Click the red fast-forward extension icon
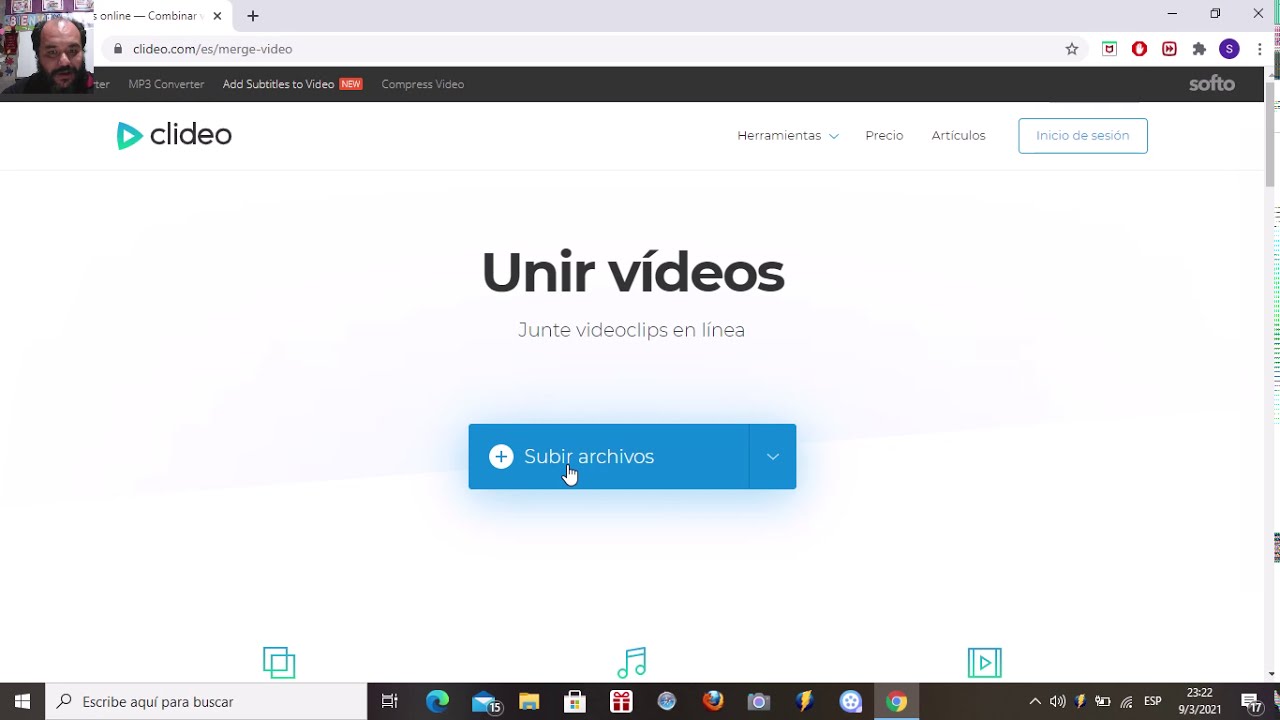This screenshot has height=720, width=1280. [1169, 49]
